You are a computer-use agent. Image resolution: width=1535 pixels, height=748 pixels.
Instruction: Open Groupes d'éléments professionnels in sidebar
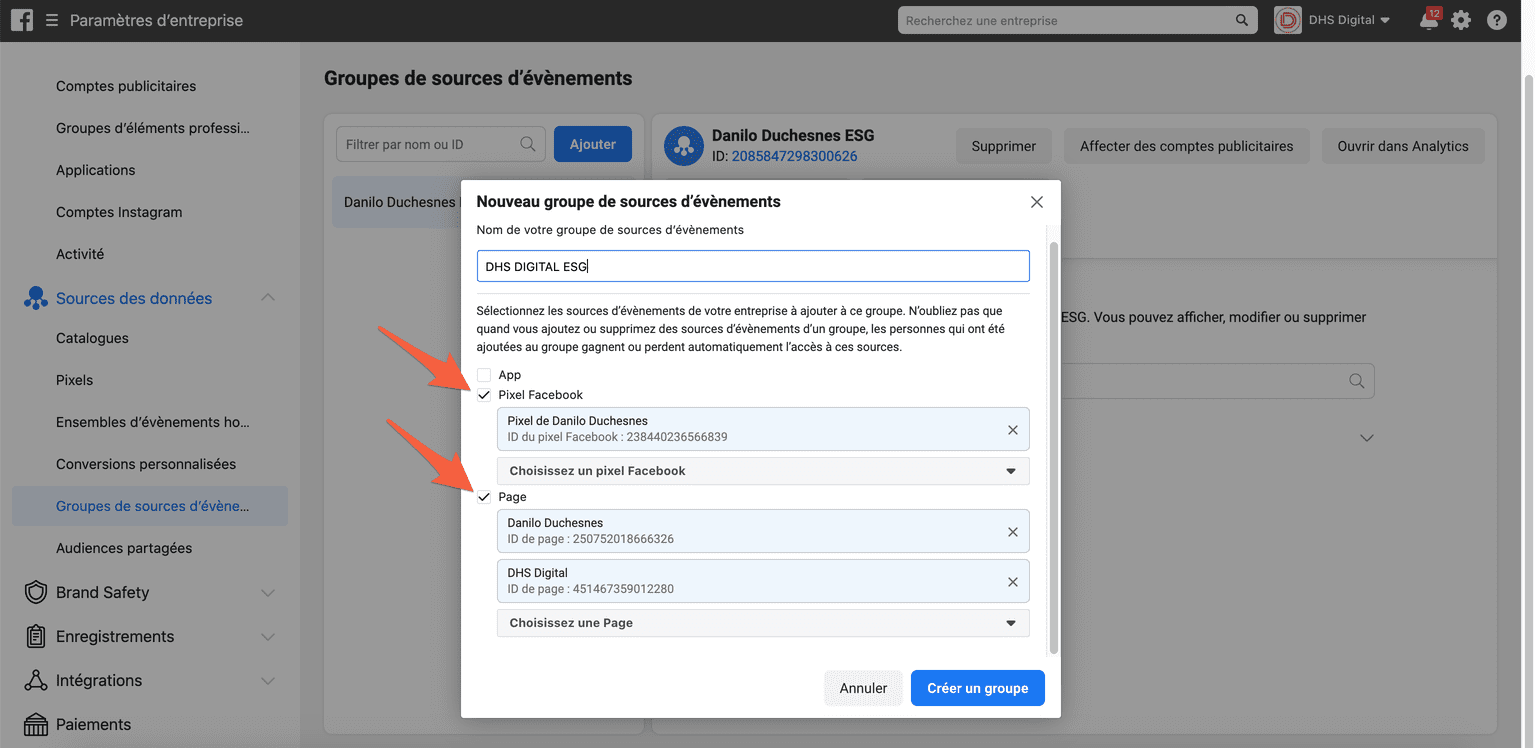click(x=153, y=128)
